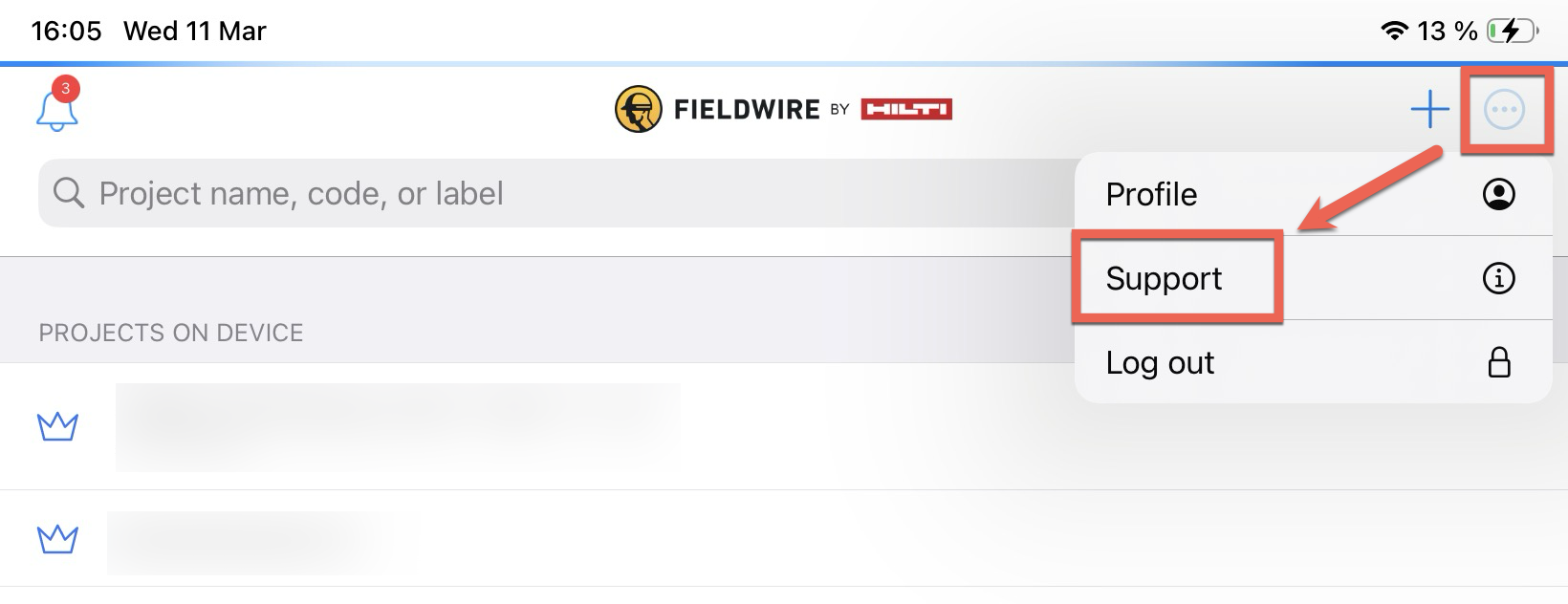
Task: Tap the magnifying glass search icon
Action: [69, 193]
